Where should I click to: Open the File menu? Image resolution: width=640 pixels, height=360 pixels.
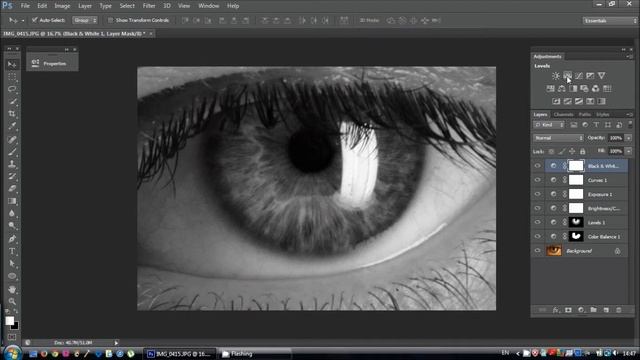pyautogui.click(x=25, y=6)
